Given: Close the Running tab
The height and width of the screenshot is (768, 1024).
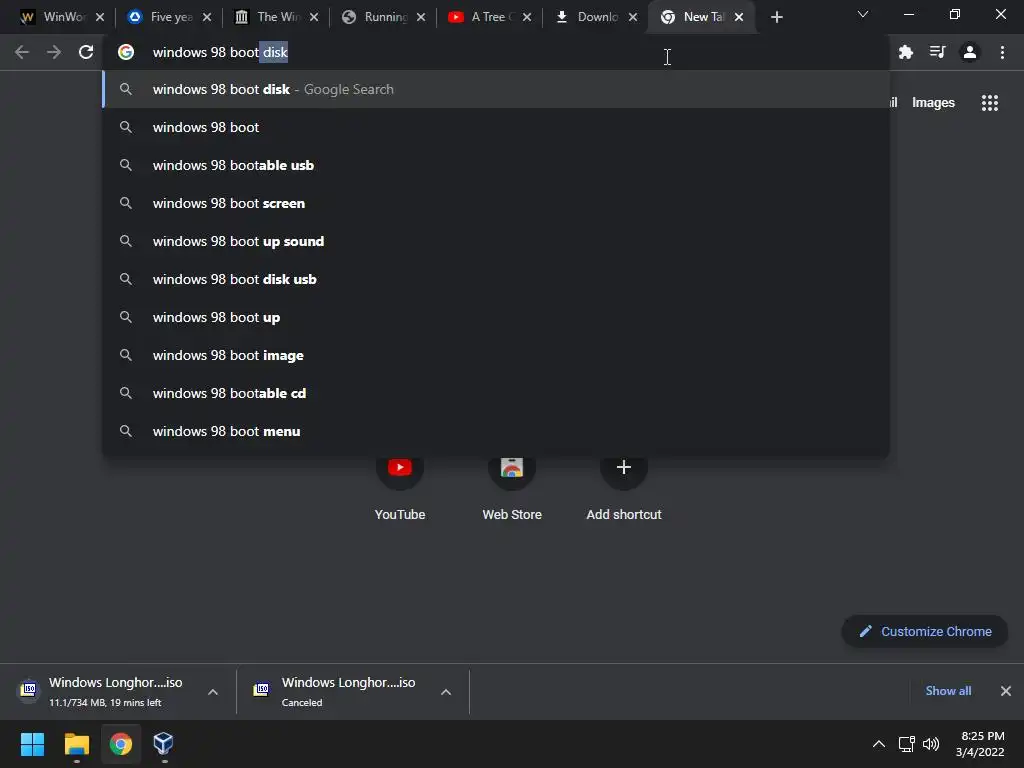Looking at the screenshot, I should (421, 17).
